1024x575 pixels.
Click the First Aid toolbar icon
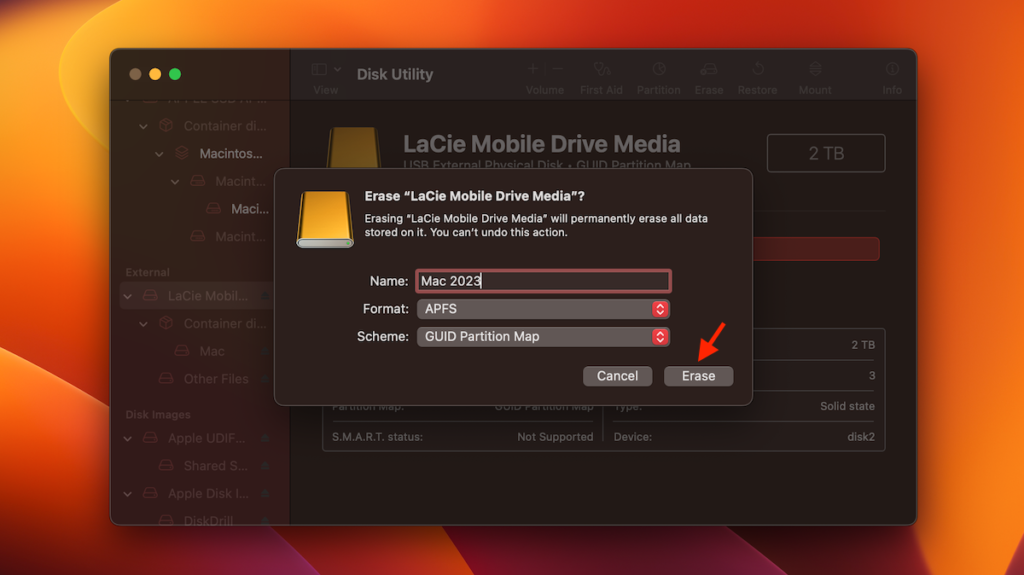tap(601, 70)
